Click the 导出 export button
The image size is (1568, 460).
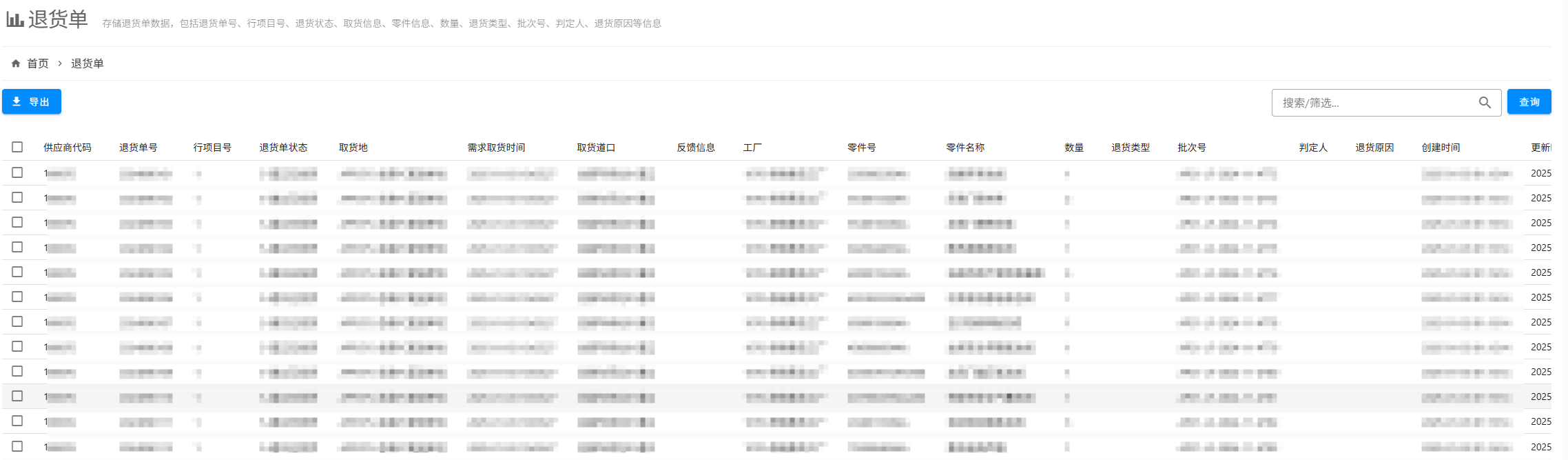(32, 101)
